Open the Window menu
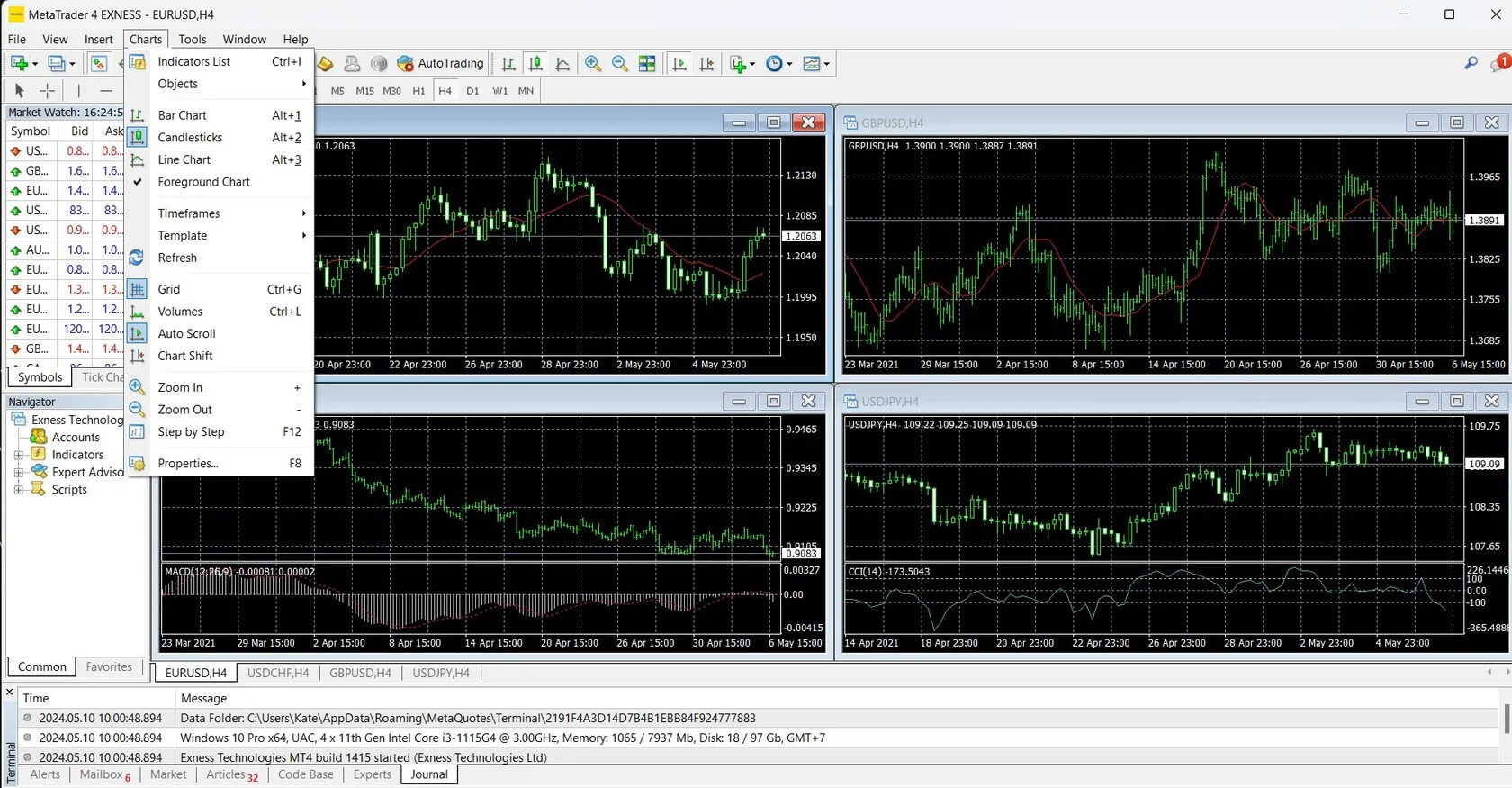This screenshot has height=788, width=1512. 244,39
